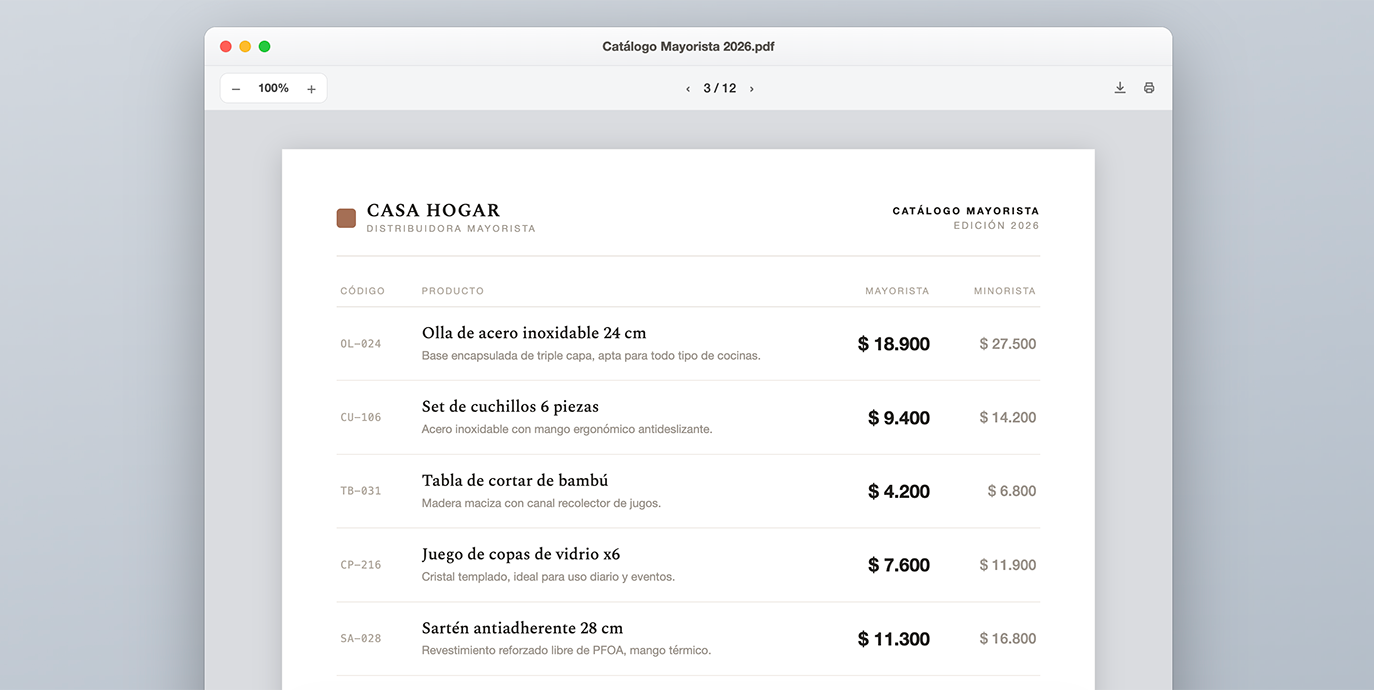This screenshot has width=1374, height=690.
Task: Click the CÓDIGO column header
Action: (363, 291)
